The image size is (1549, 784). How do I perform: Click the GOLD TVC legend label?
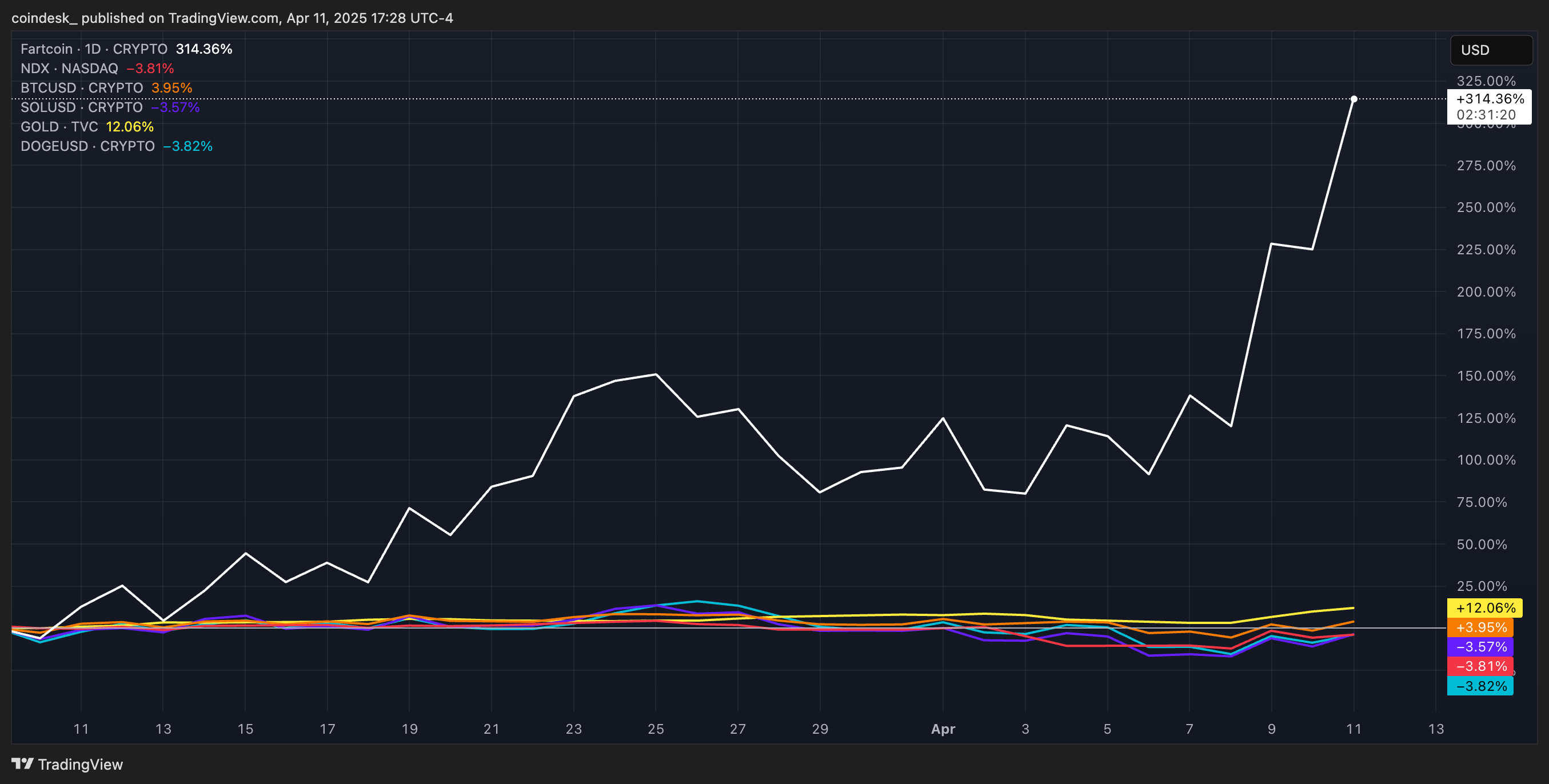59,127
